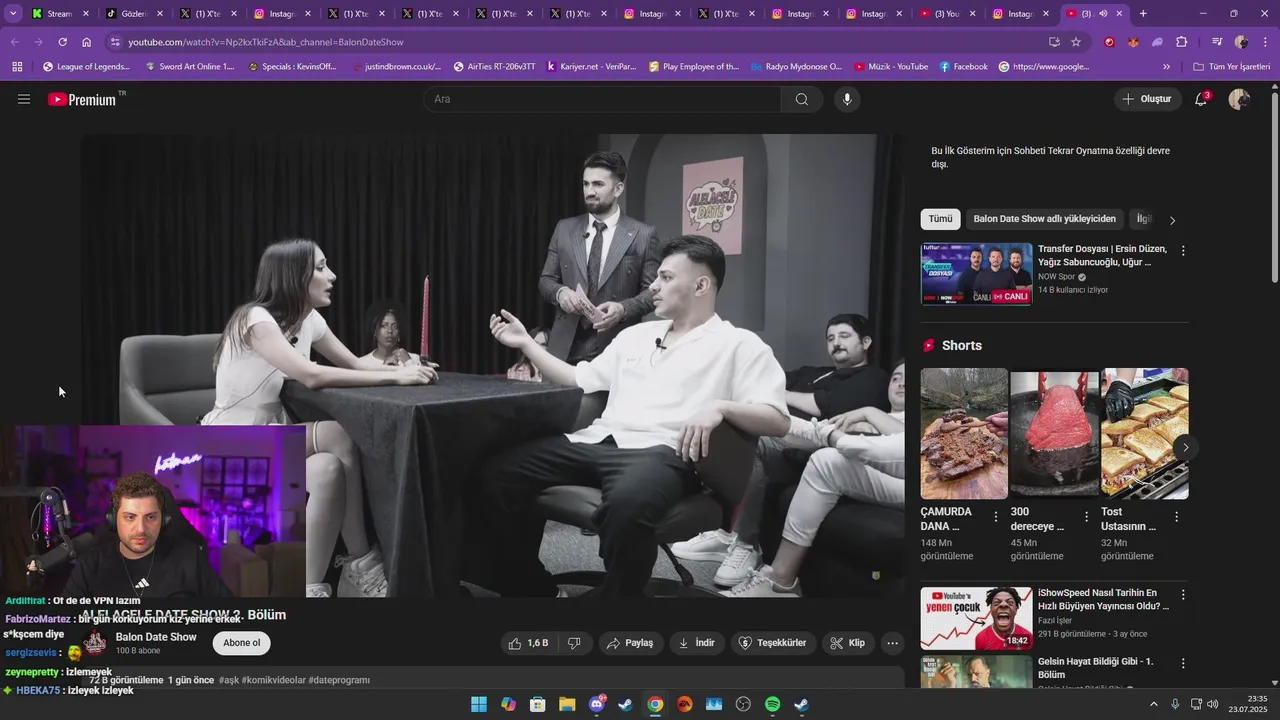This screenshot has width=1280, height=720.
Task: Switch to the (3) You YouTube tab
Action: tap(947, 14)
